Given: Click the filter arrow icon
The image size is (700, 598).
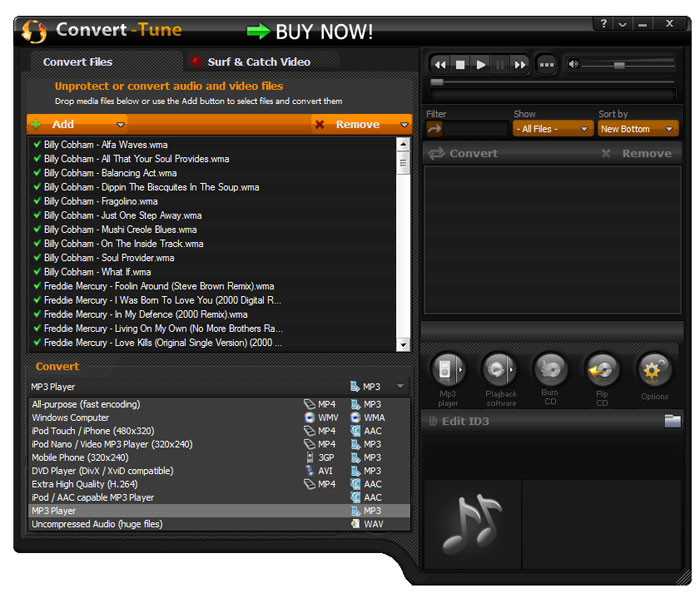Looking at the screenshot, I should click(x=434, y=129).
